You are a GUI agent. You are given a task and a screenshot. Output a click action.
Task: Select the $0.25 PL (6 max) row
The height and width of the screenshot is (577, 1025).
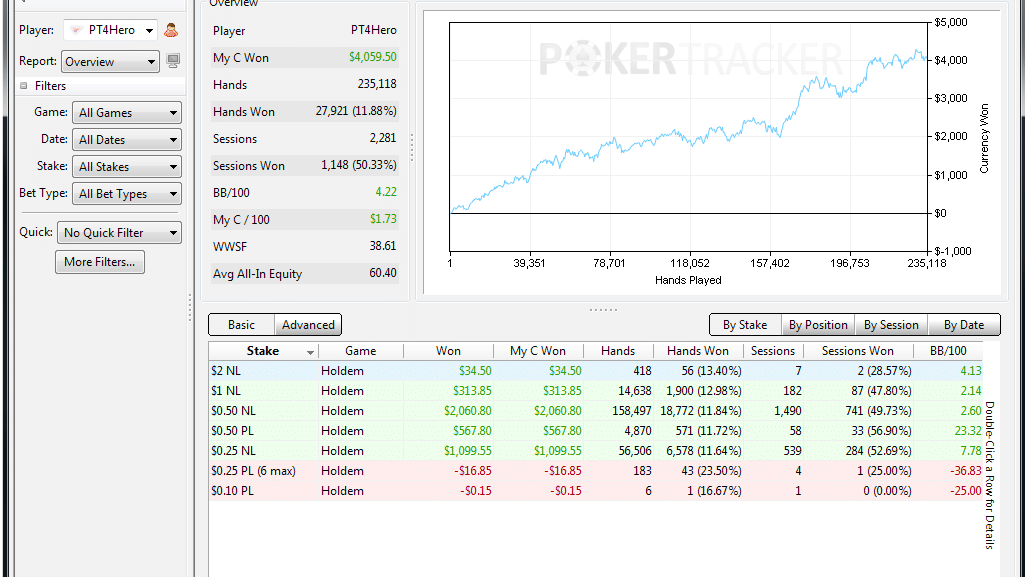pyautogui.click(x=596, y=471)
